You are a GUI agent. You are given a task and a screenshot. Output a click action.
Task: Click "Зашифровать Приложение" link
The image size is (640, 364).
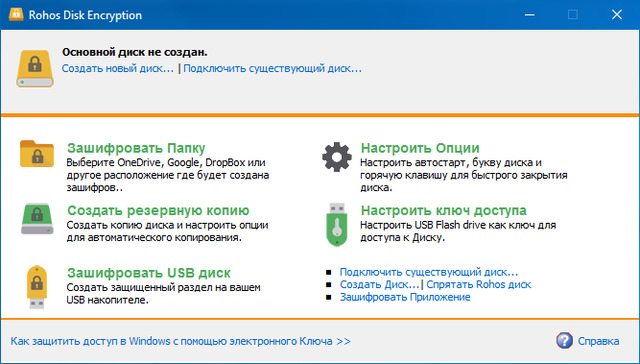(x=405, y=297)
